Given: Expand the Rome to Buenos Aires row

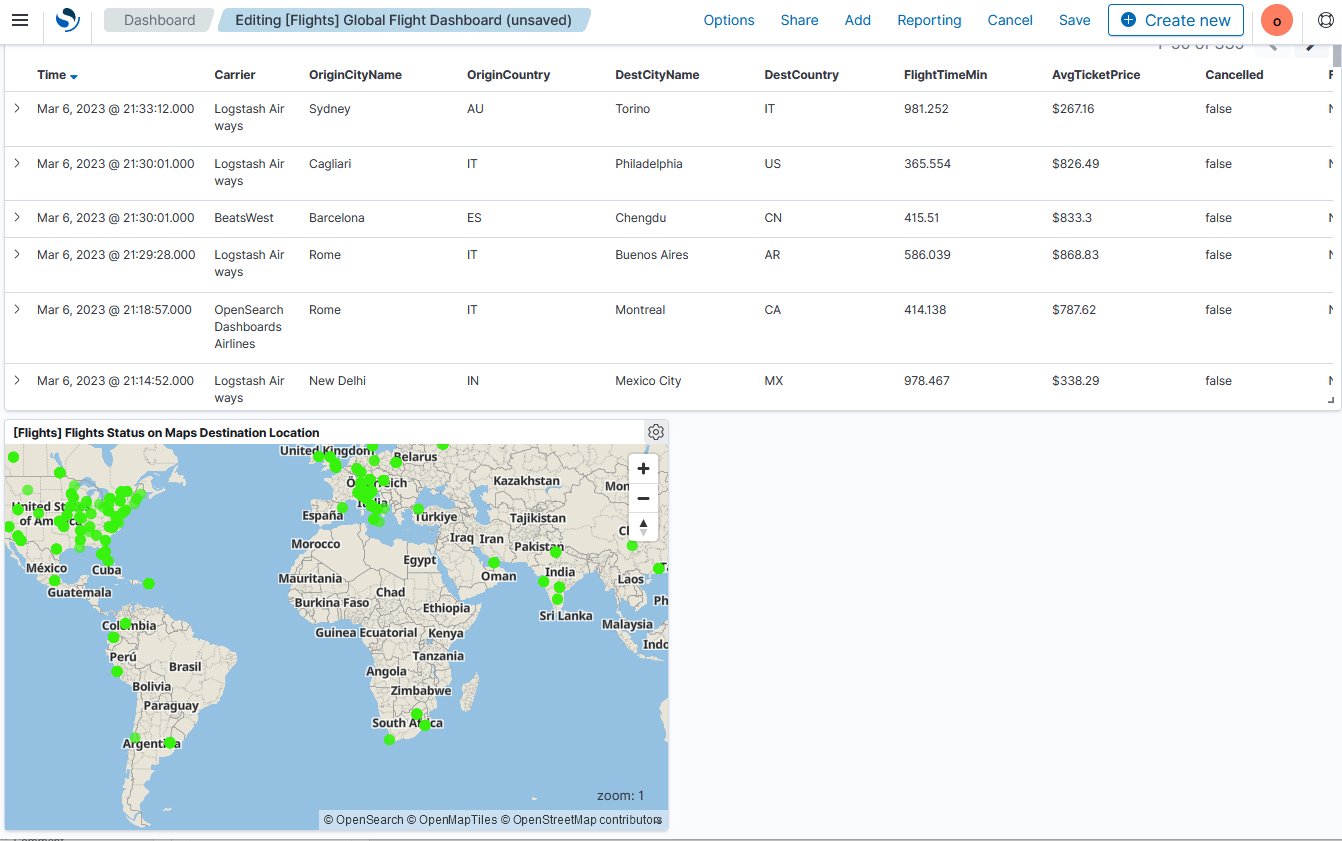Looking at the screenshot, I should tap(16, 254).
